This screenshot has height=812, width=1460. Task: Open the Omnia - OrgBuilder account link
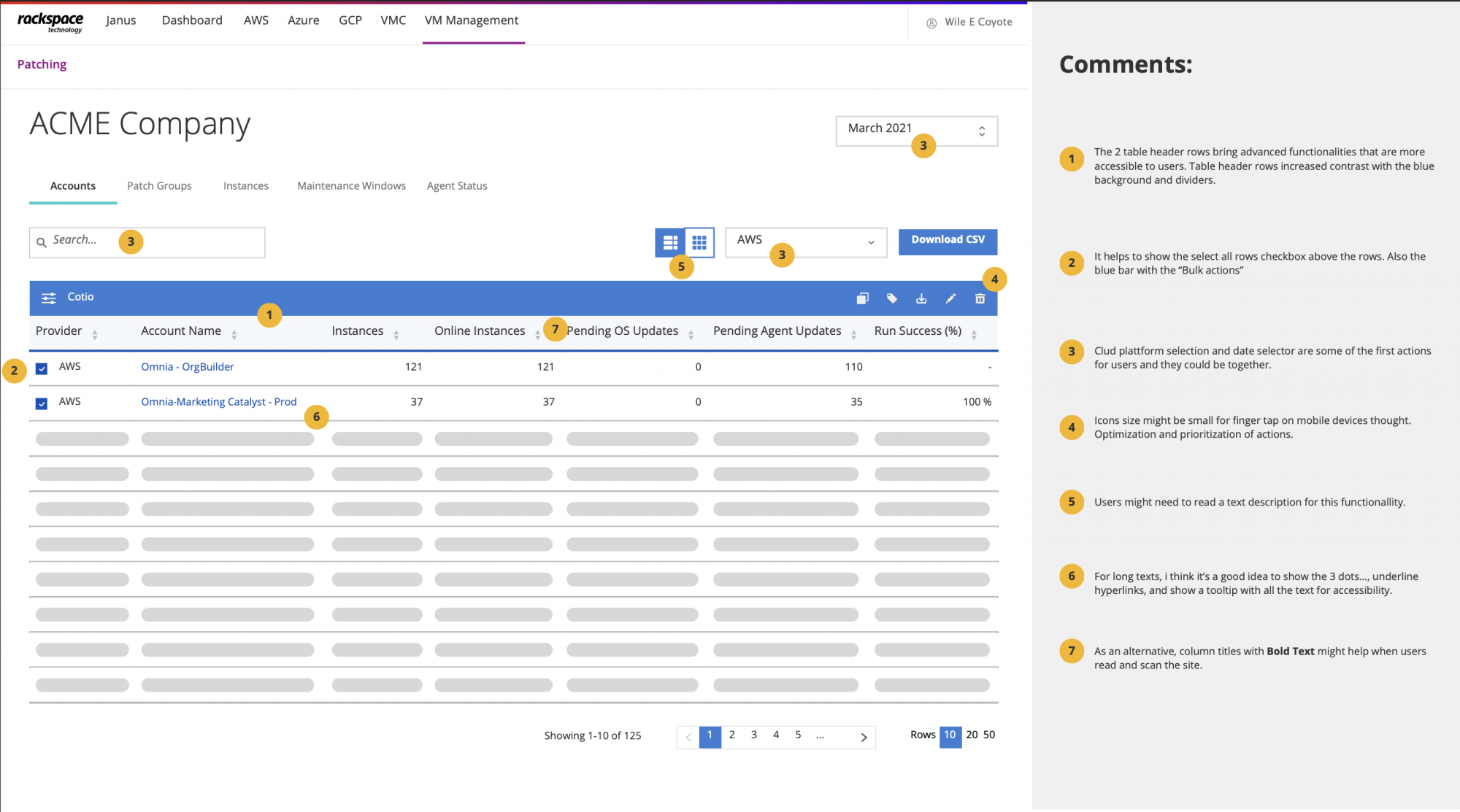tap(187, 367)
